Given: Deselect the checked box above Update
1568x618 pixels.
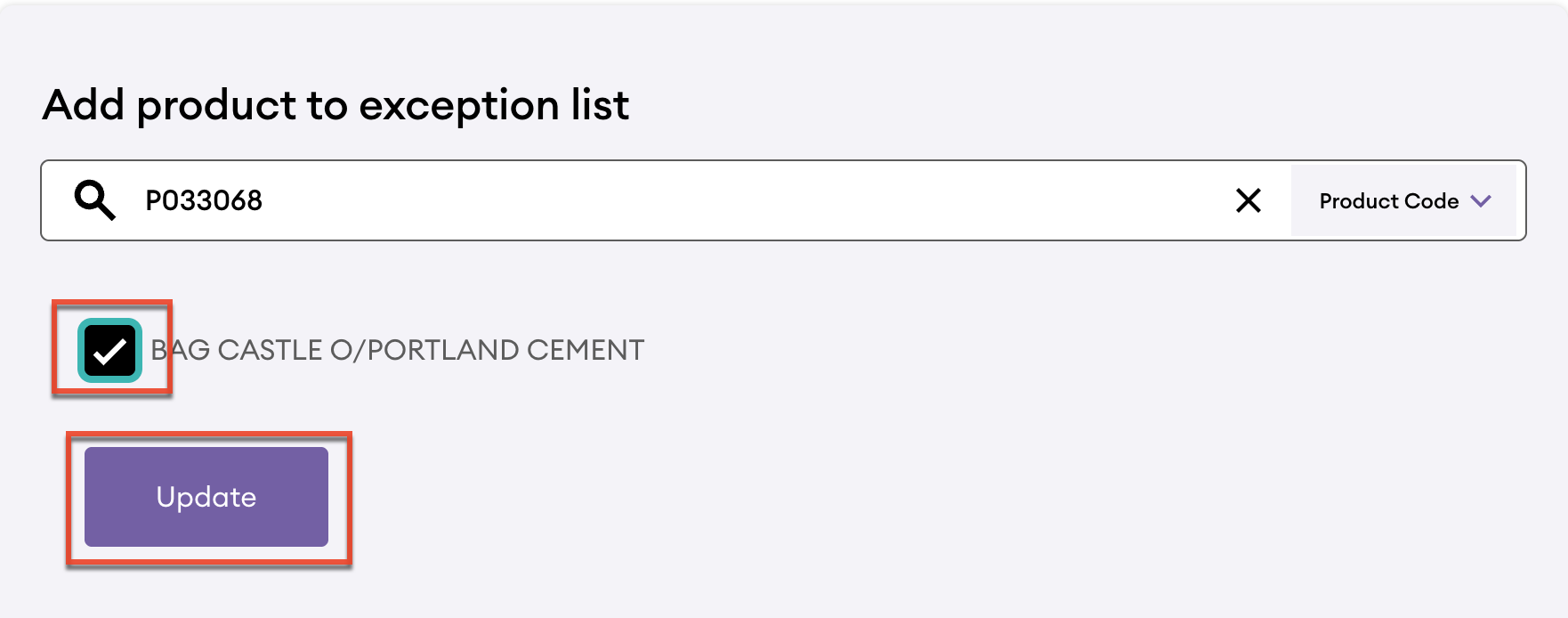Looking at the screenshot, I should click(110, 351).
